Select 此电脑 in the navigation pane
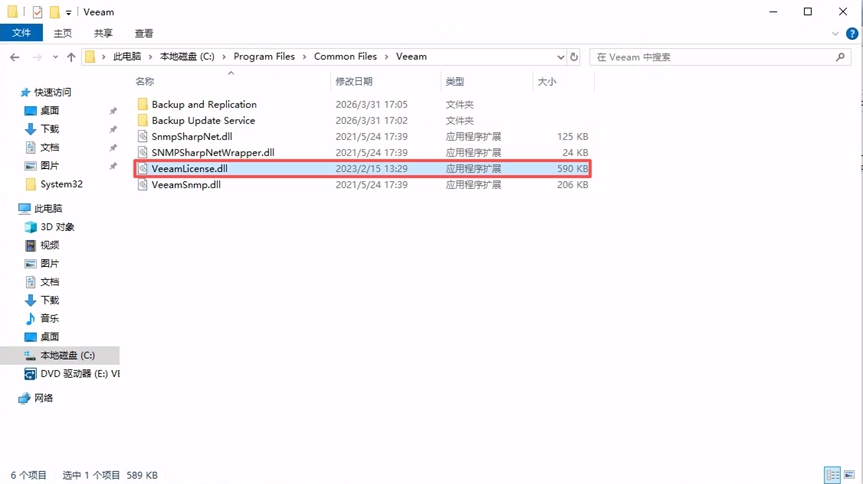Viewport: 863px width, 484px height. [x=48, y=208]
